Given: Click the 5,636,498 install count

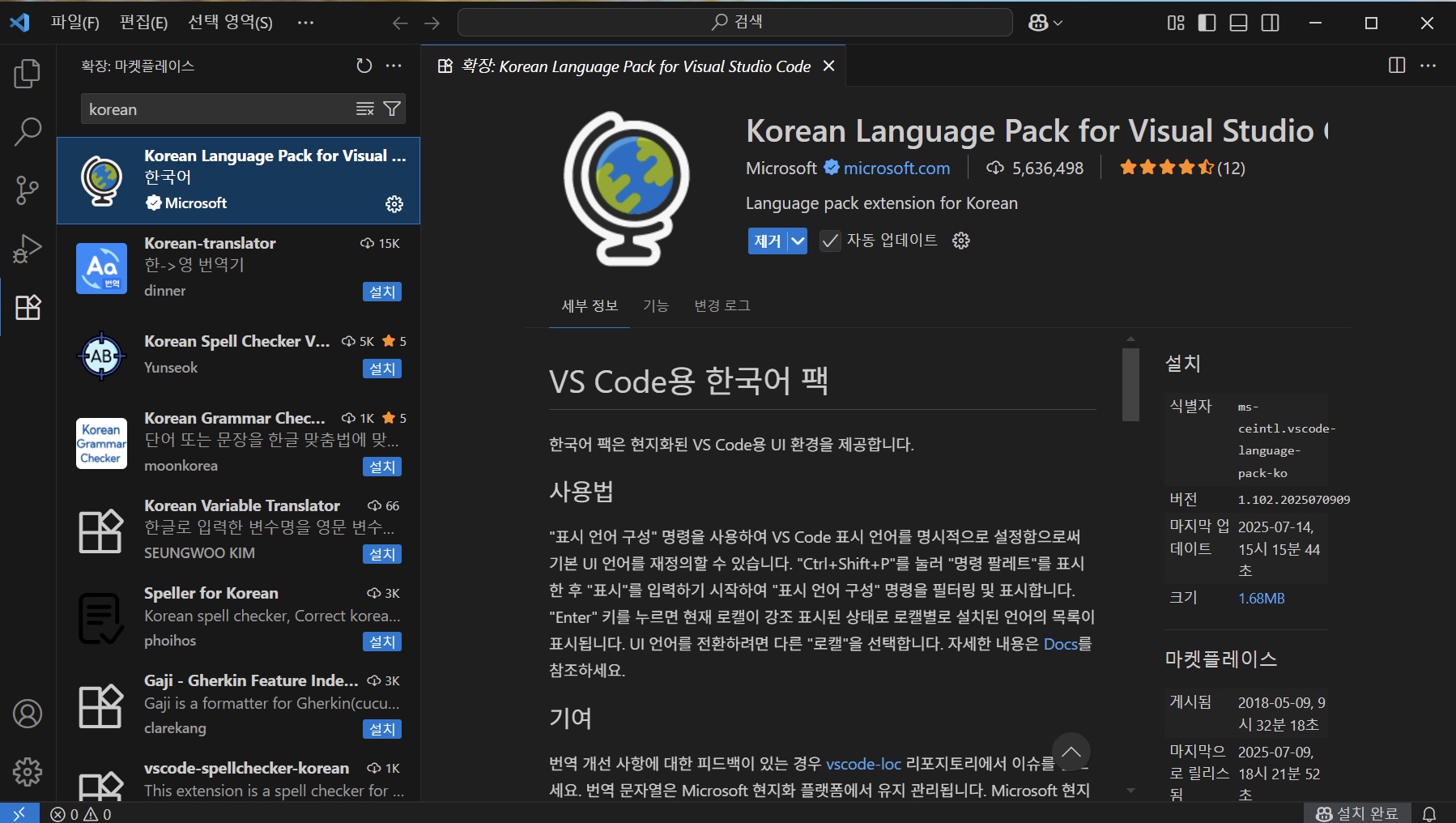Looking at the screenshot, I should pos(1035,168).
